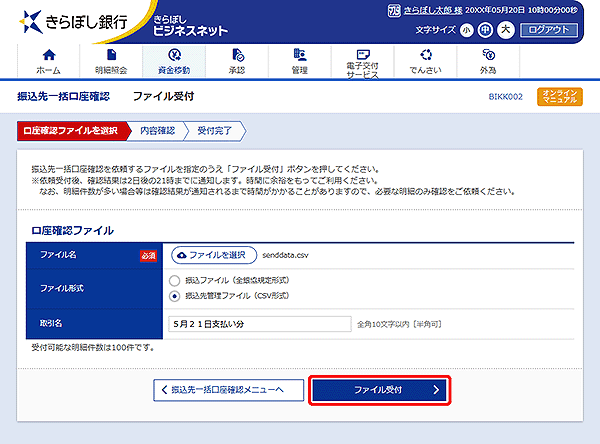Screen dimensions: 600x444
Task: Open the 外為 foreign exchange icon
Action: [488, 55]
